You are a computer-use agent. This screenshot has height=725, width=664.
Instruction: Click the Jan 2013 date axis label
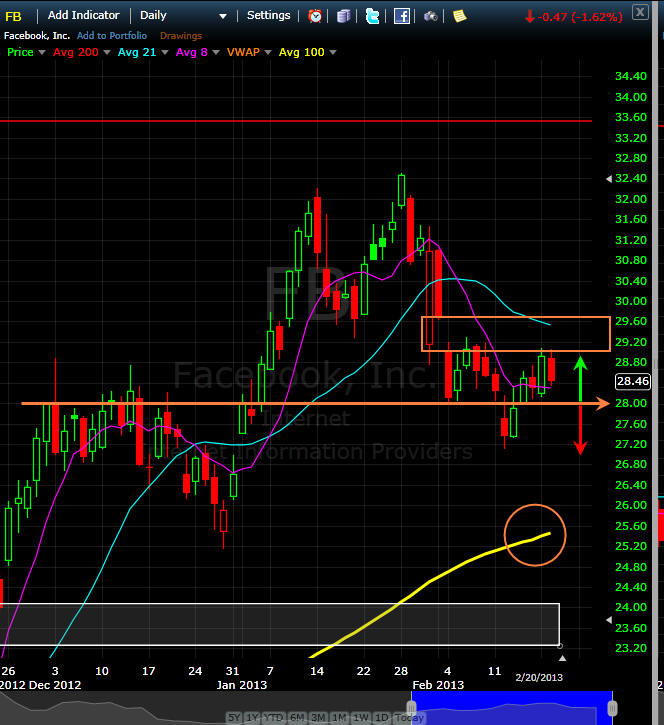(242, 685)
